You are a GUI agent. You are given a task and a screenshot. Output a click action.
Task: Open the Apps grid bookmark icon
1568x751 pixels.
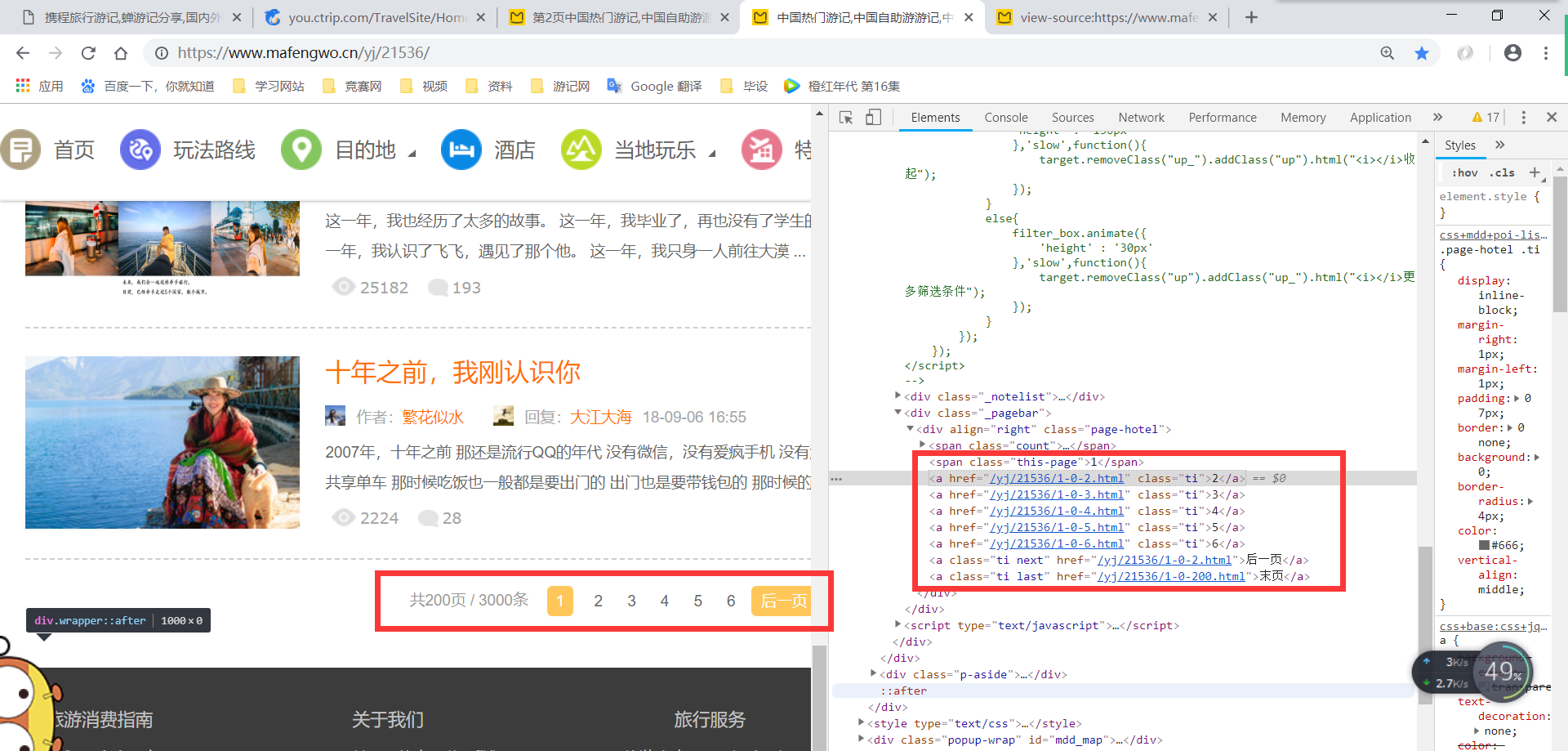(x=23, y=86)
